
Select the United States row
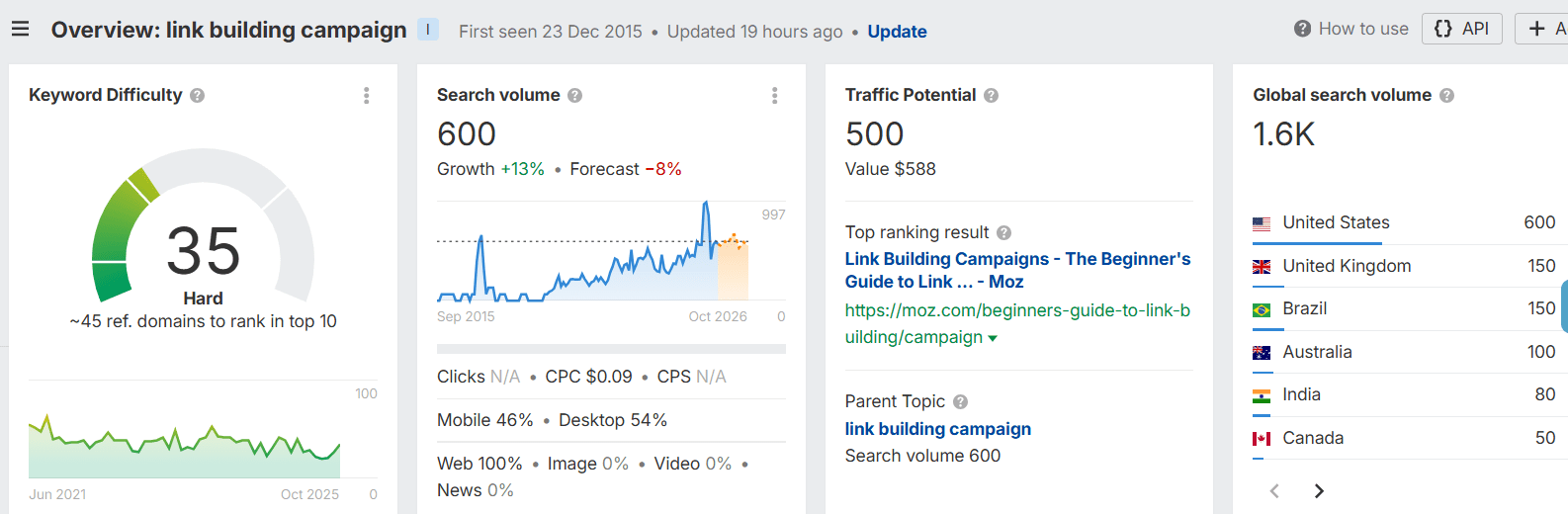coord(1403,223)
